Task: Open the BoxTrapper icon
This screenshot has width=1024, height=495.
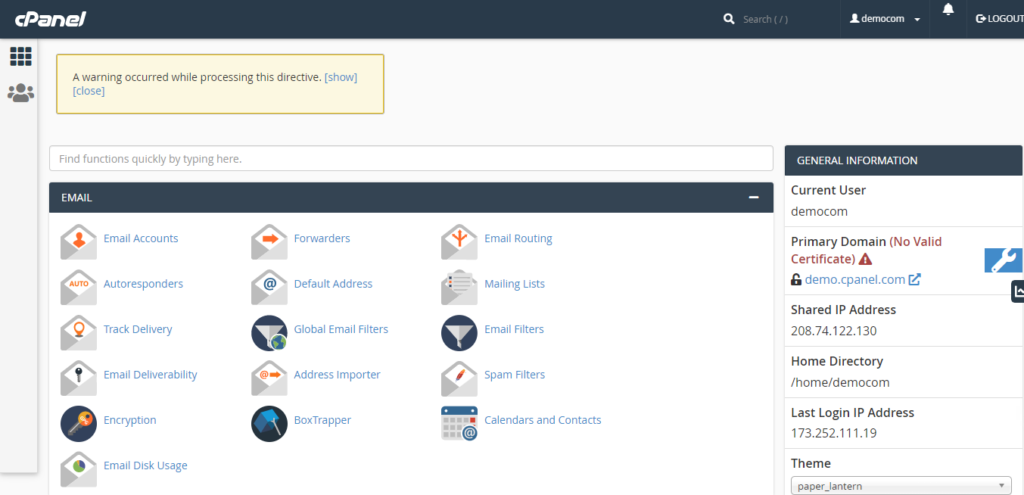Action: (x=269, y=424)
